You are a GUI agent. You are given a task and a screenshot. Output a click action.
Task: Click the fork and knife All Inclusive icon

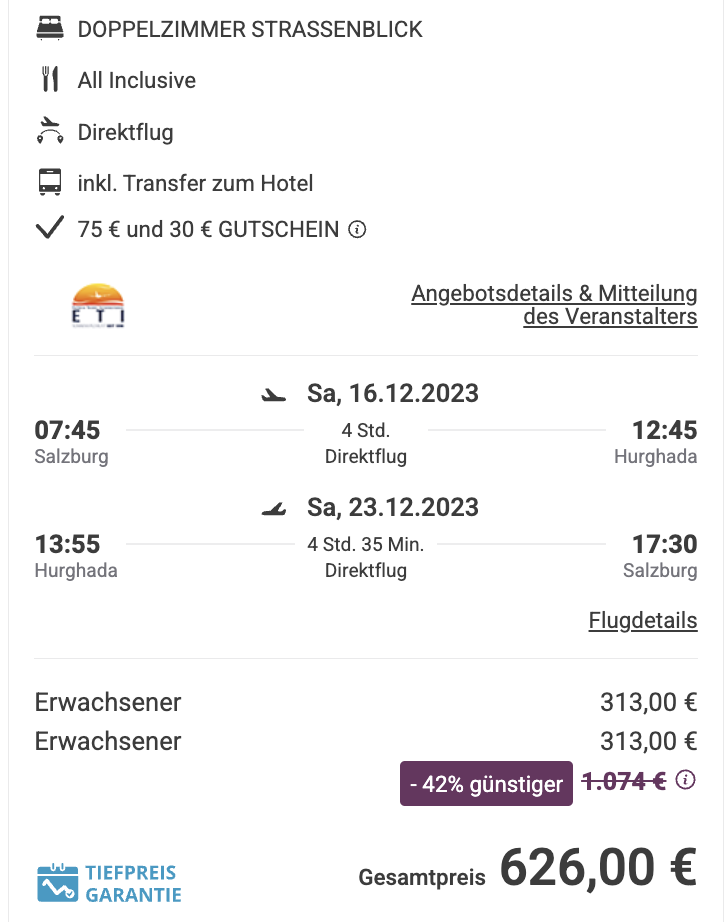coord(50,79)
